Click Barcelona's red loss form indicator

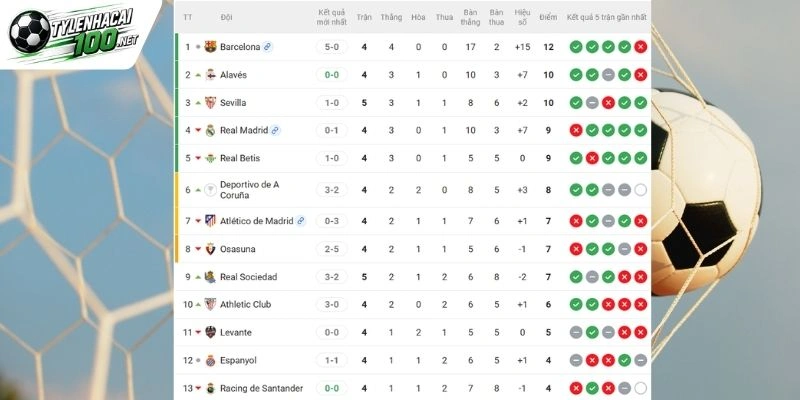tap(641, 47)
